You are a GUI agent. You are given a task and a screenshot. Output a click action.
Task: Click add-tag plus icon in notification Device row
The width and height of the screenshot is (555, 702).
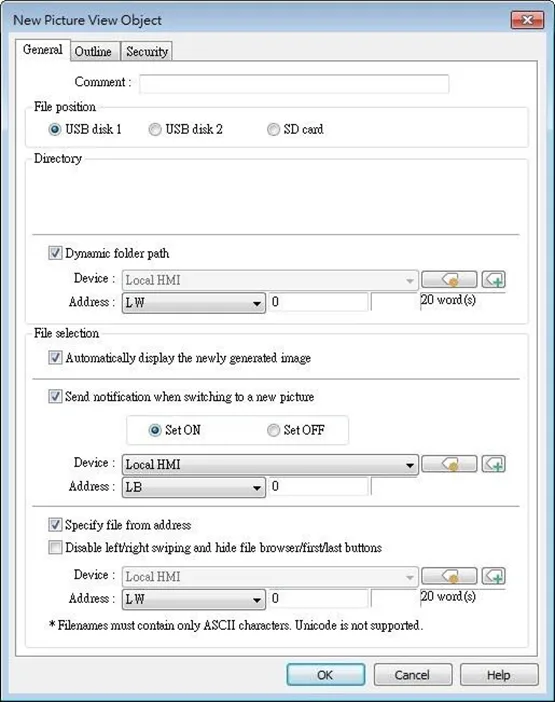pyautogui.click(x=494, y=464)
